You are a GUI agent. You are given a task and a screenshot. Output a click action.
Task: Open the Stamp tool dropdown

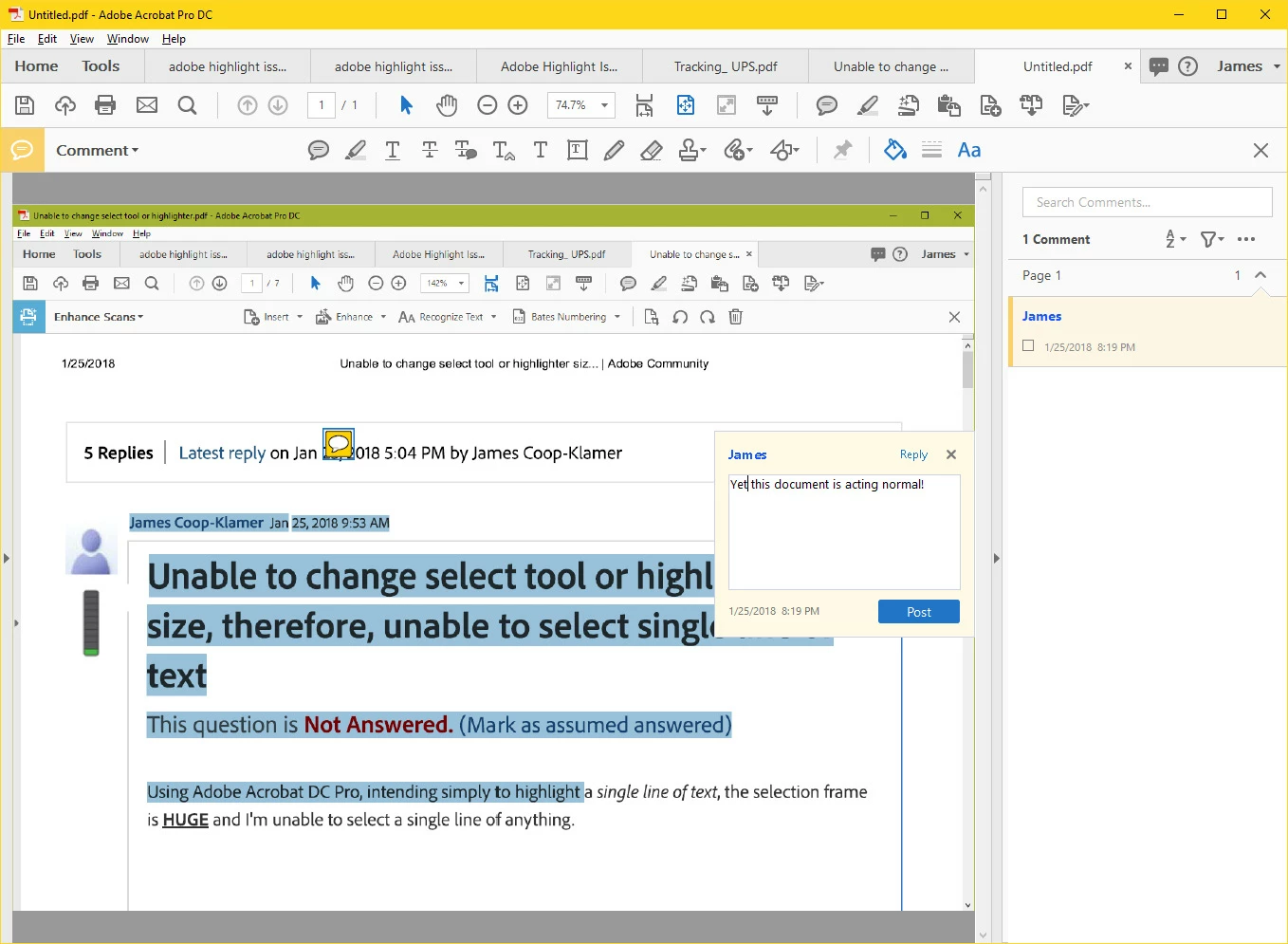[x=692, y=150]
